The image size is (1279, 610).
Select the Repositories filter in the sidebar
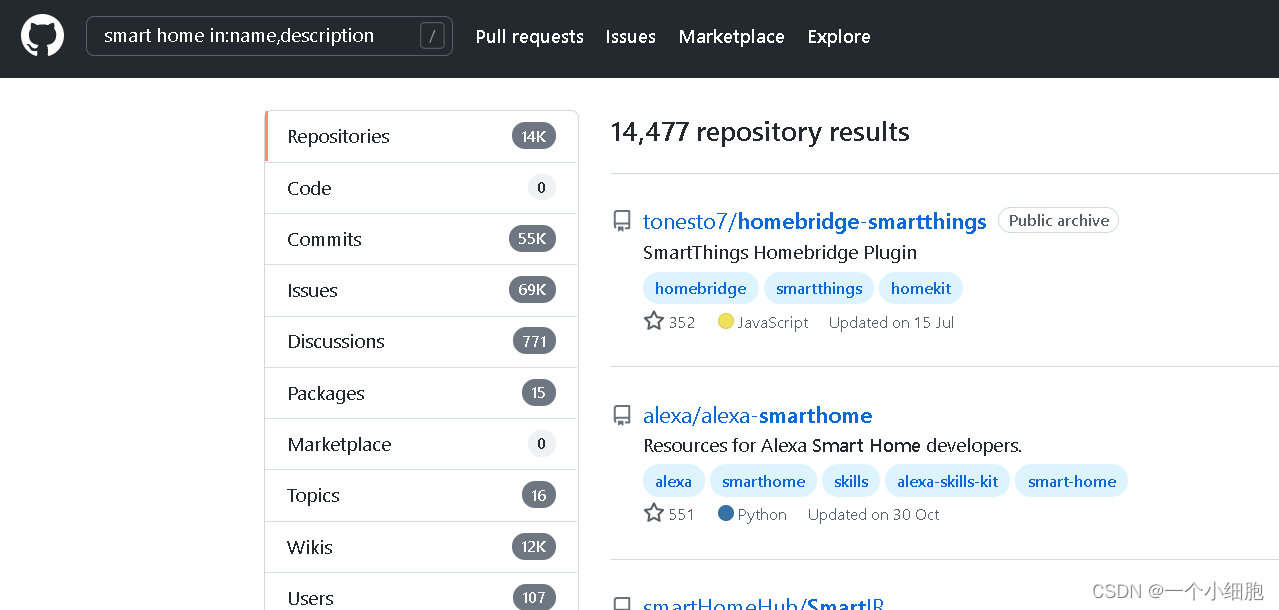pos(421,136)
